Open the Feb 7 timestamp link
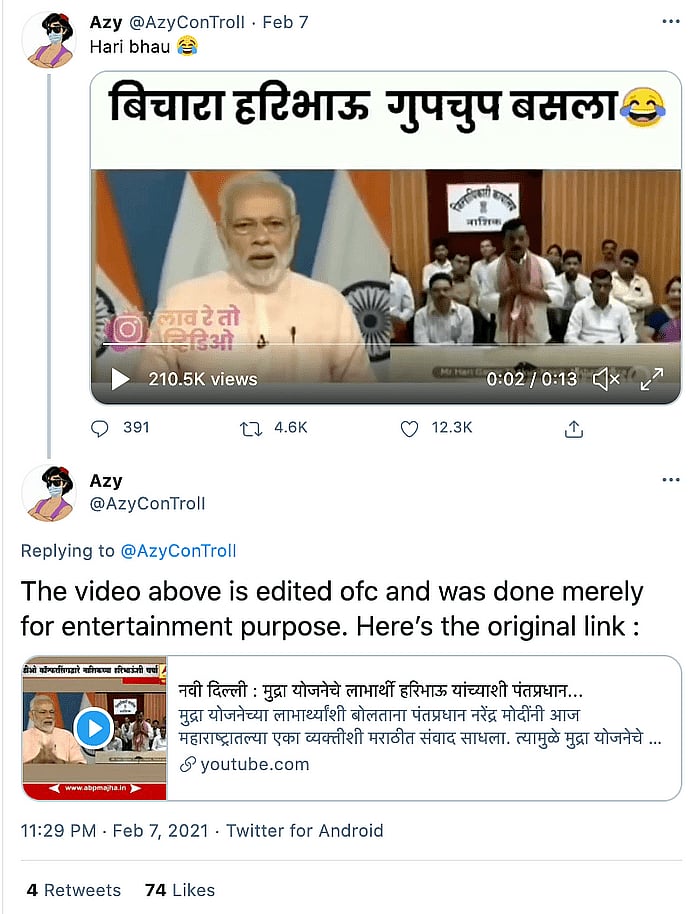This screenshot has width=700, height=914. click(284, 21)
